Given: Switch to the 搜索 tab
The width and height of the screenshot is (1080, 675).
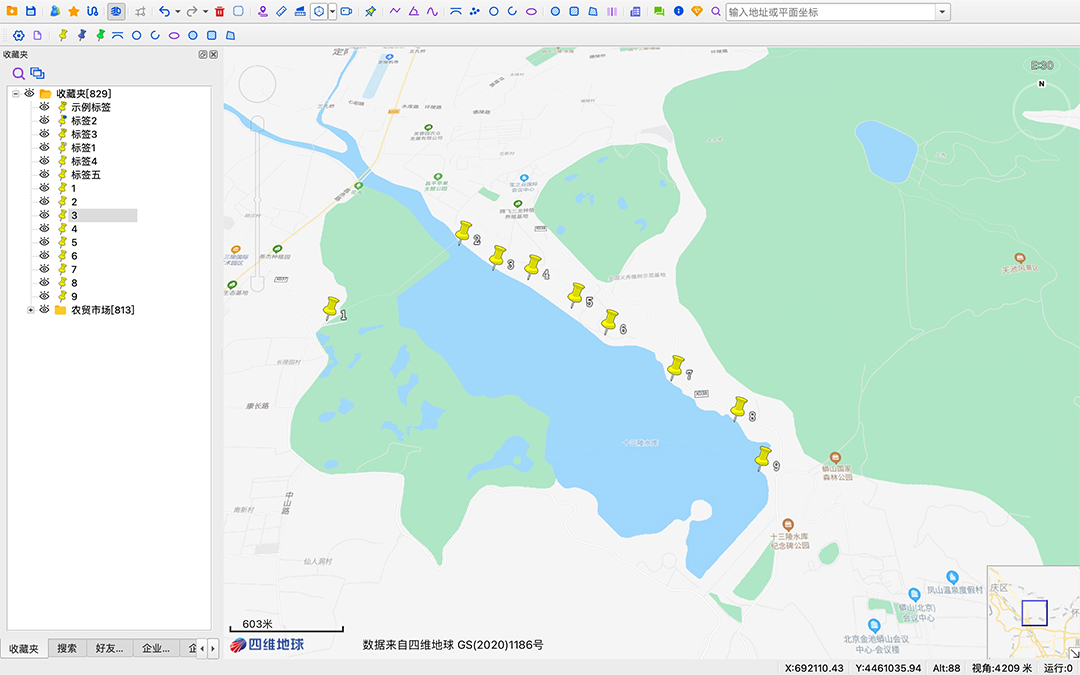Looking at the screenshot, I should (65, 648).
